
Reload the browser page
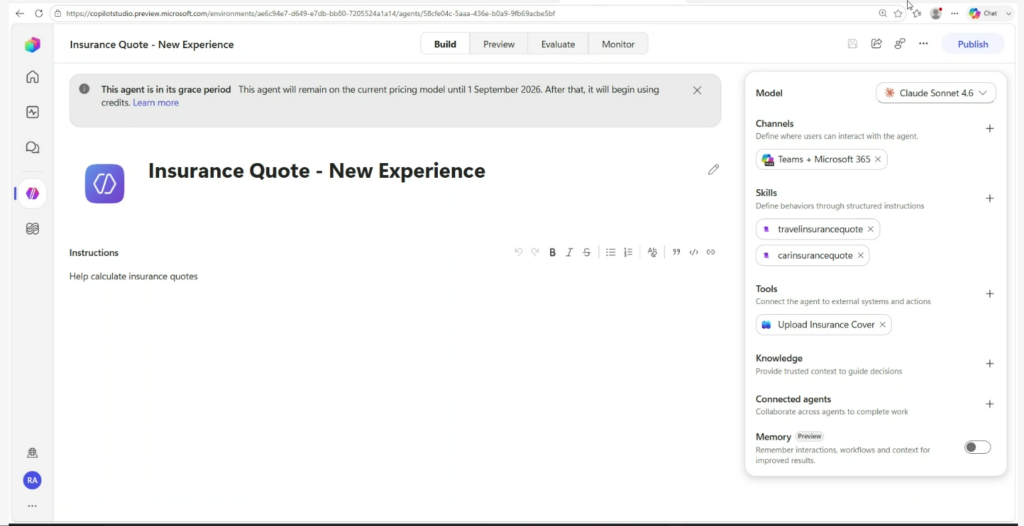coord(39,13)
